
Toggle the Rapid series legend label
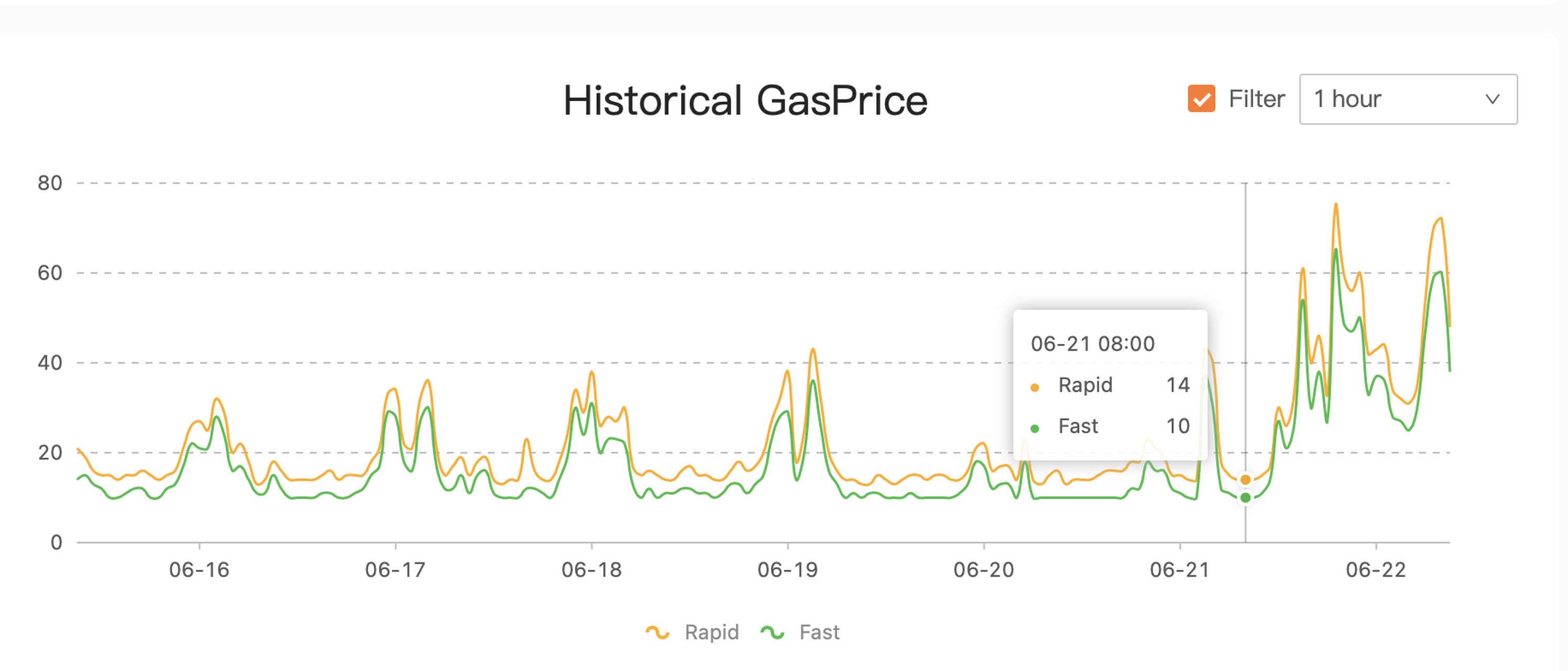point(711,633)
